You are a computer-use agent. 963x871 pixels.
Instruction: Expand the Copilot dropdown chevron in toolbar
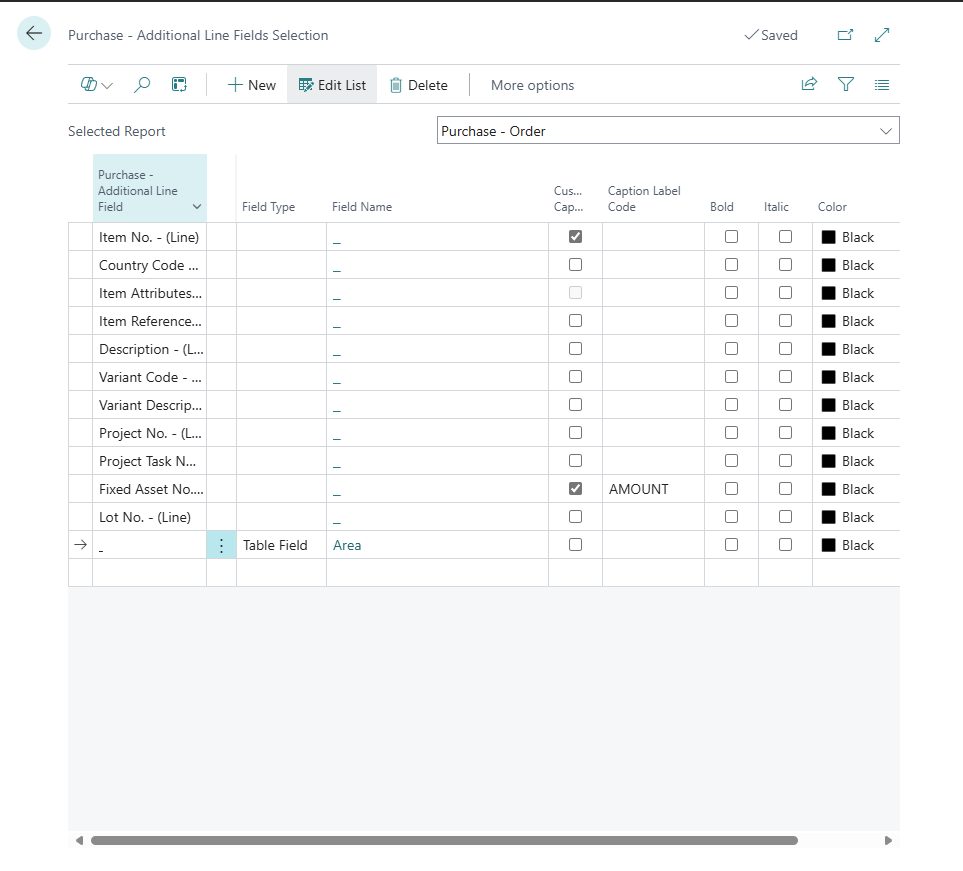pos(107,85)
